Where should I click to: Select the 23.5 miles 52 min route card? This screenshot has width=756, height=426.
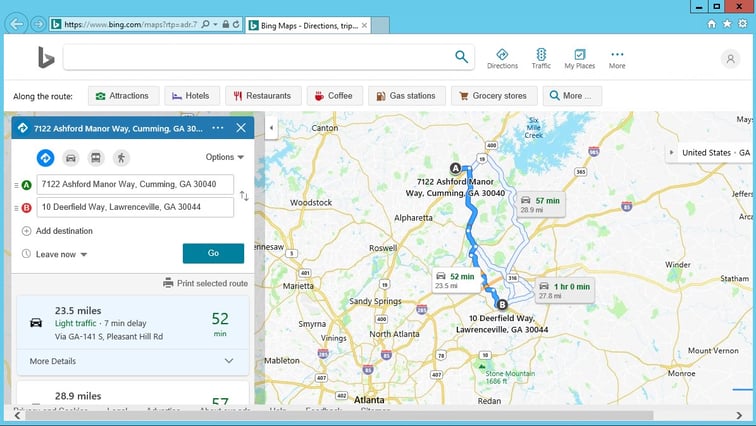(x=133, y=322)
